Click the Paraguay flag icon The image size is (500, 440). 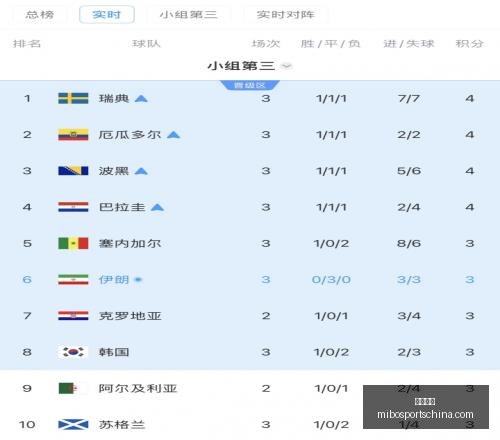point(73,207)
